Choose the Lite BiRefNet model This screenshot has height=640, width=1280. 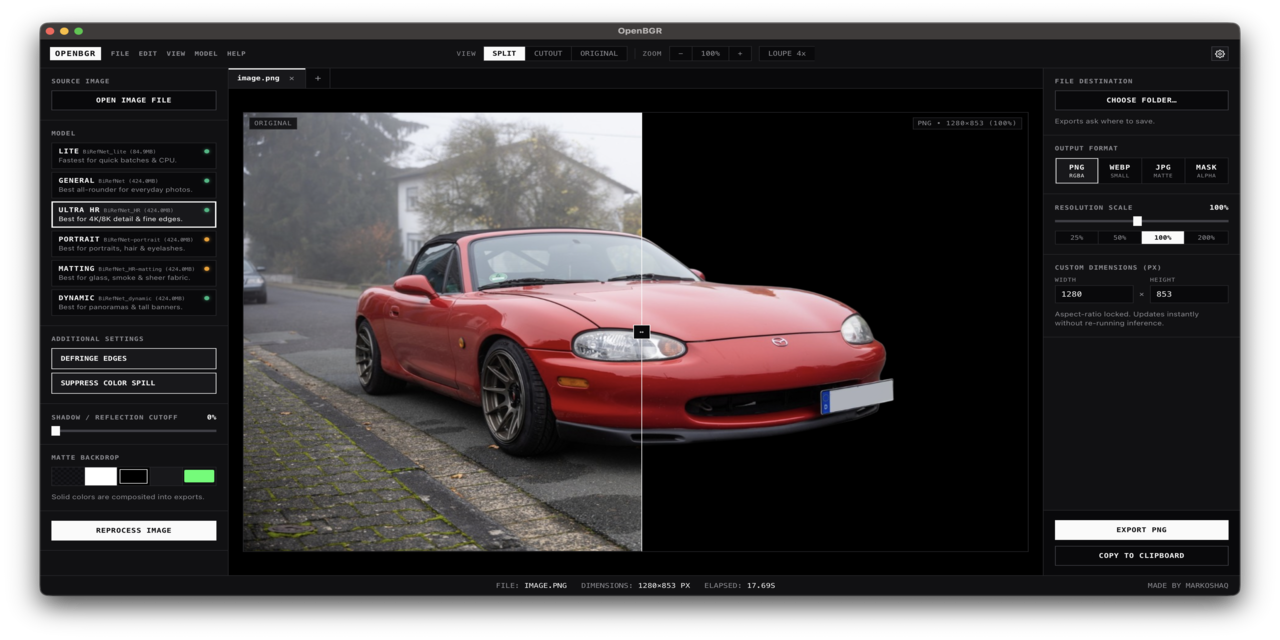134,156
